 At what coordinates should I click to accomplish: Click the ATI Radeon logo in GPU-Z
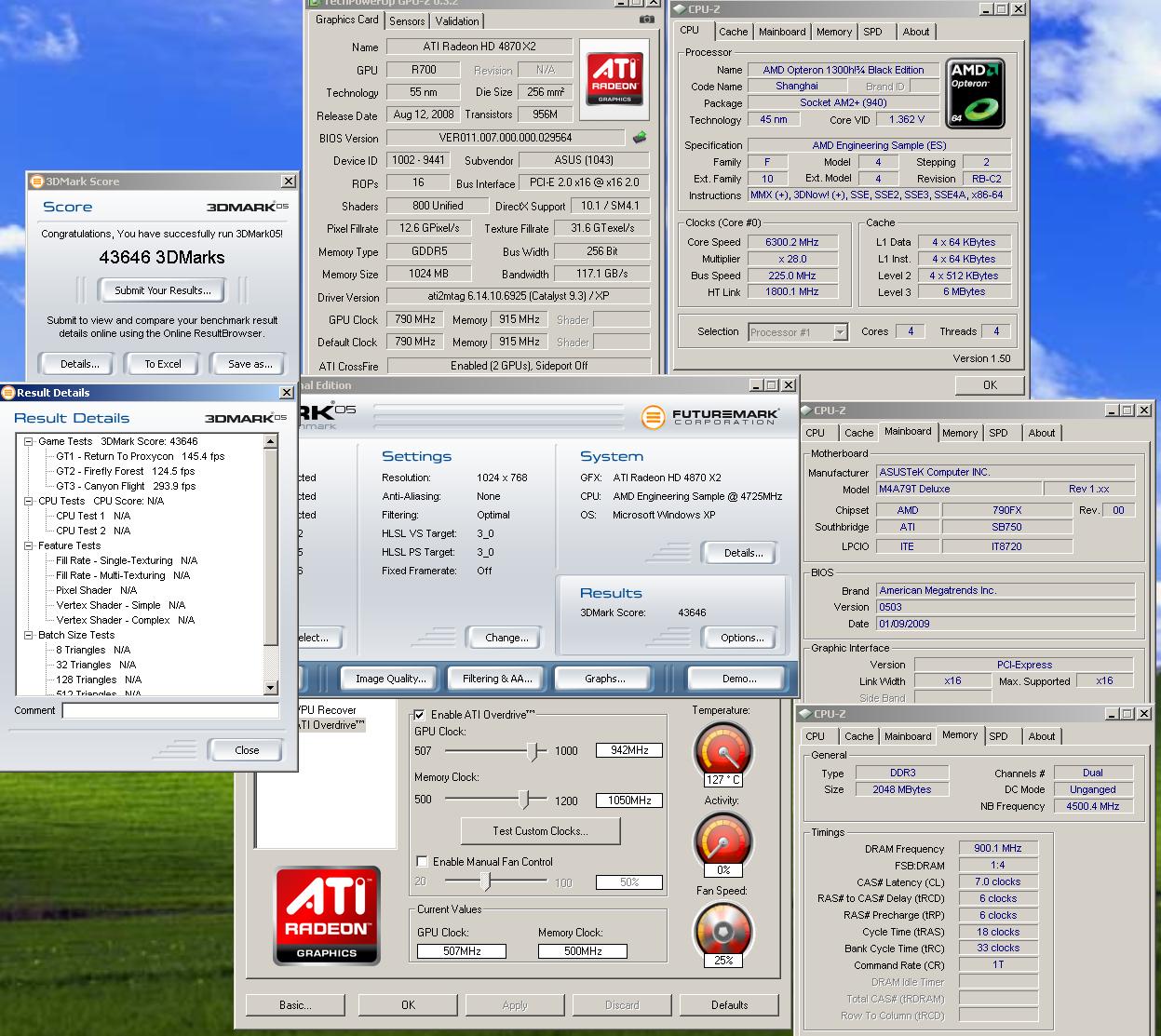(x=614, y=78)
